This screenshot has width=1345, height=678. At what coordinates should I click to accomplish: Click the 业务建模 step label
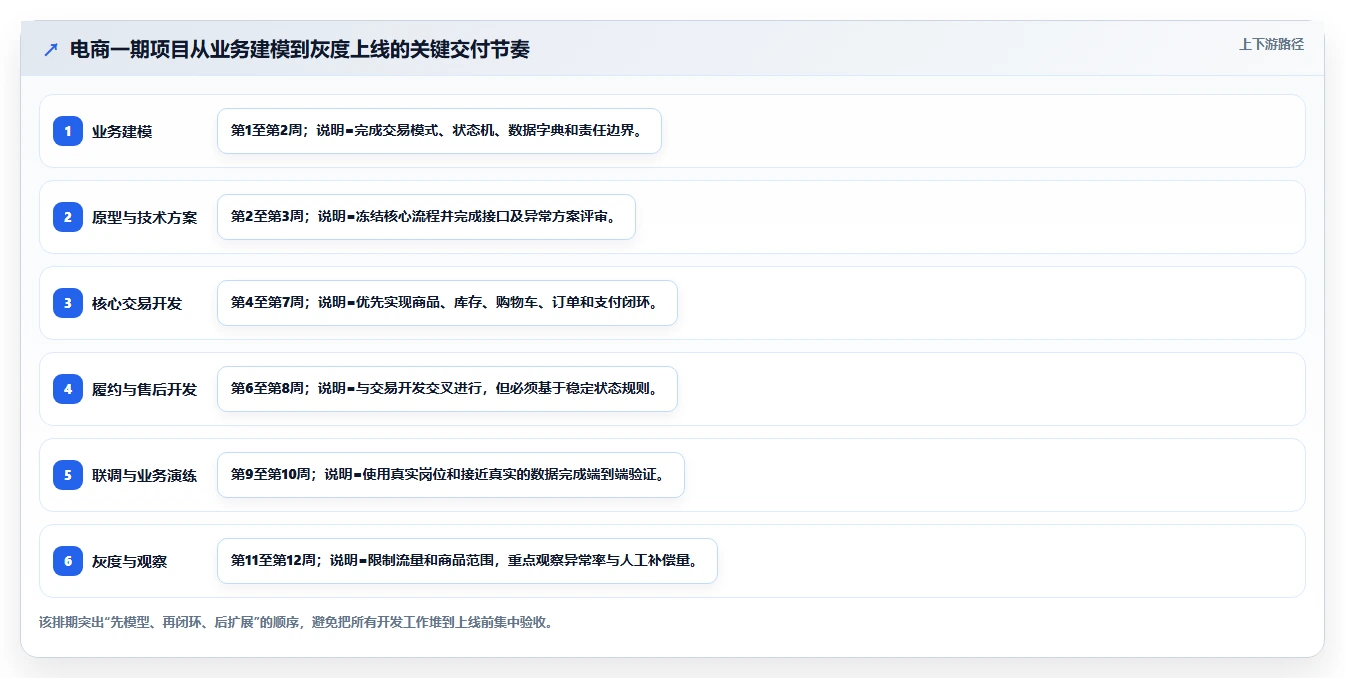(x=122, y=131)
